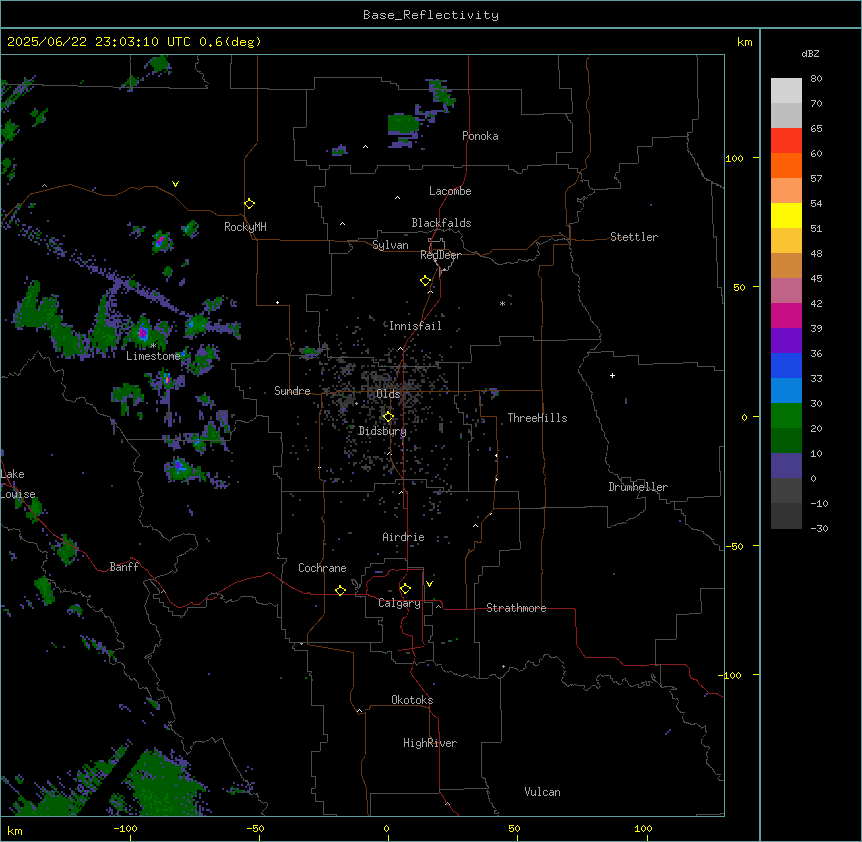Click the Sylvan label
Screen dimensions: 862x842
click(x=390, y=245)
